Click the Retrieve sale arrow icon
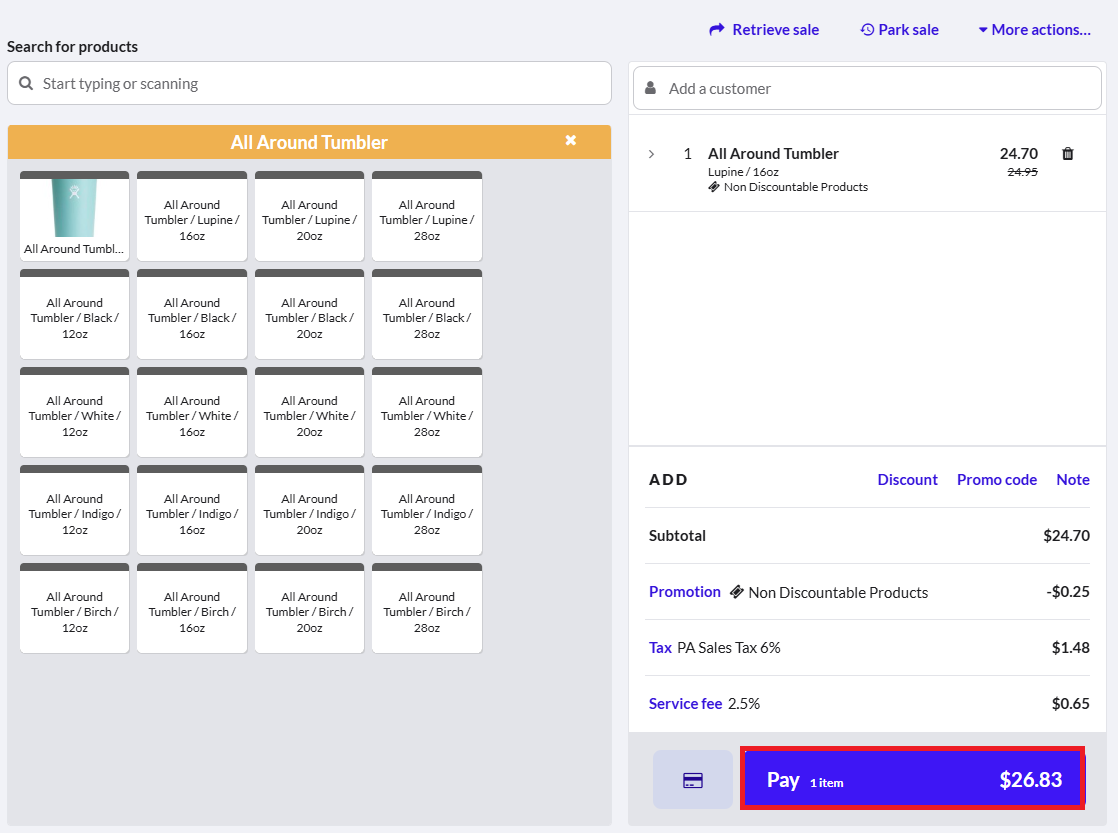Image resolution: width=1118 pixels, height=833 pixels. click(717, 30)
